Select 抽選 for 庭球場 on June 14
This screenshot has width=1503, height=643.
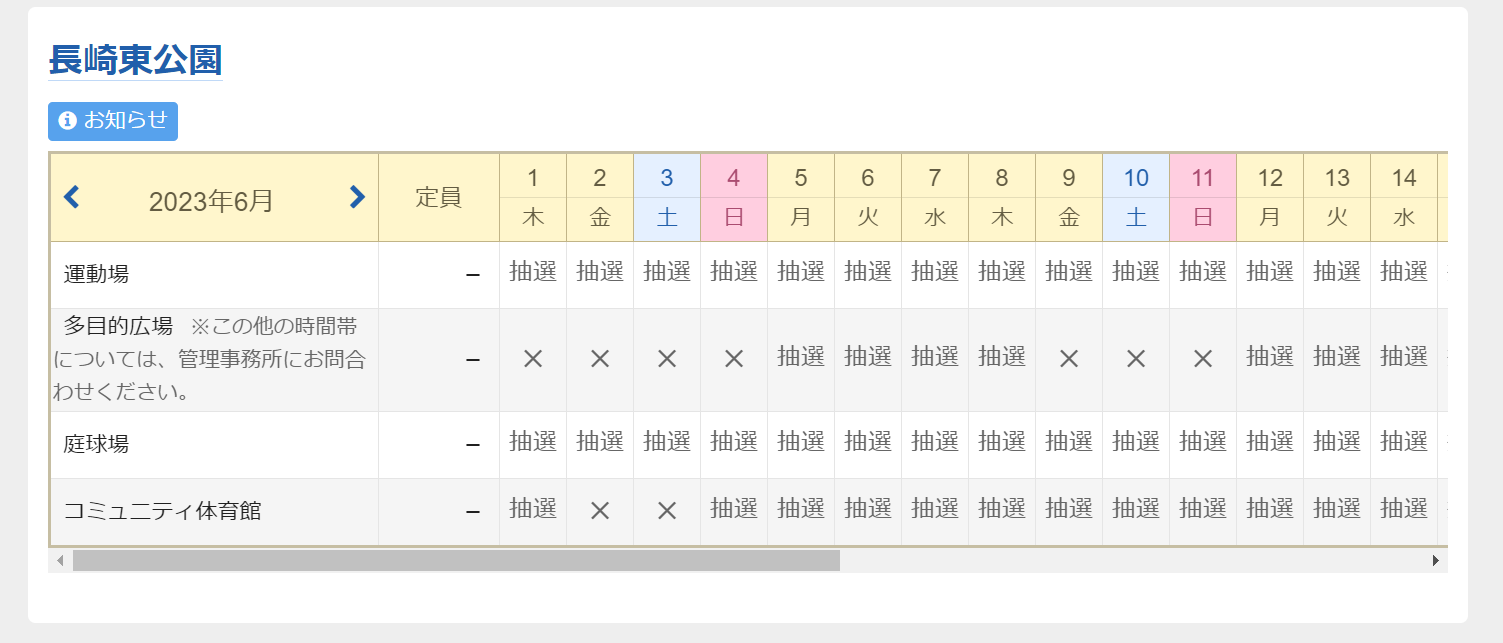click(x=1404, y=442)
